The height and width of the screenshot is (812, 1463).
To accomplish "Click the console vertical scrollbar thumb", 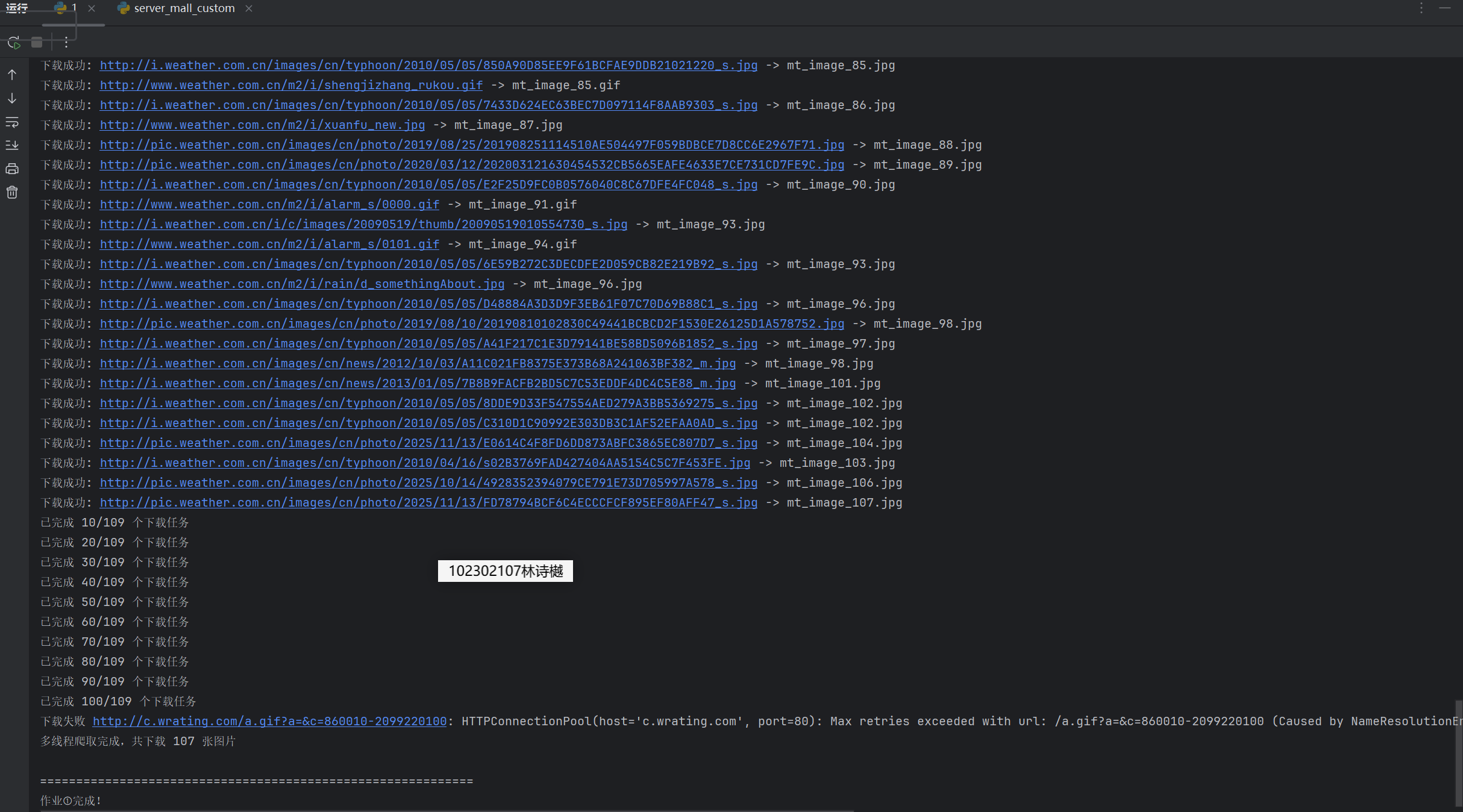I will 1458,753.
